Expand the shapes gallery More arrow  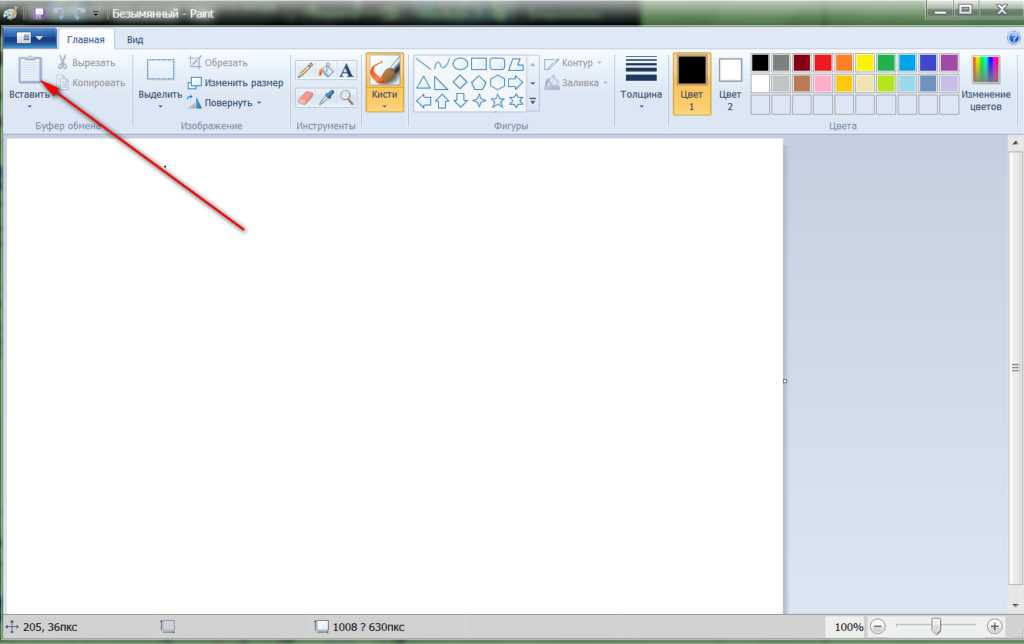532,101
